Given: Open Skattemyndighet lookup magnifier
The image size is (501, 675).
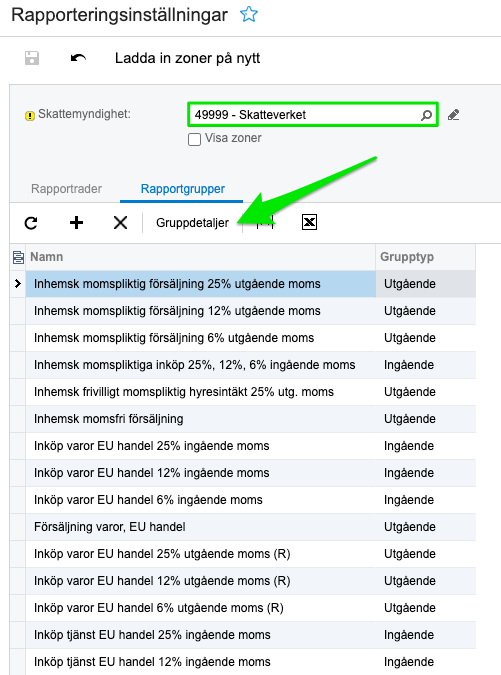Looking at the screenshot, I should pos(426,115).
